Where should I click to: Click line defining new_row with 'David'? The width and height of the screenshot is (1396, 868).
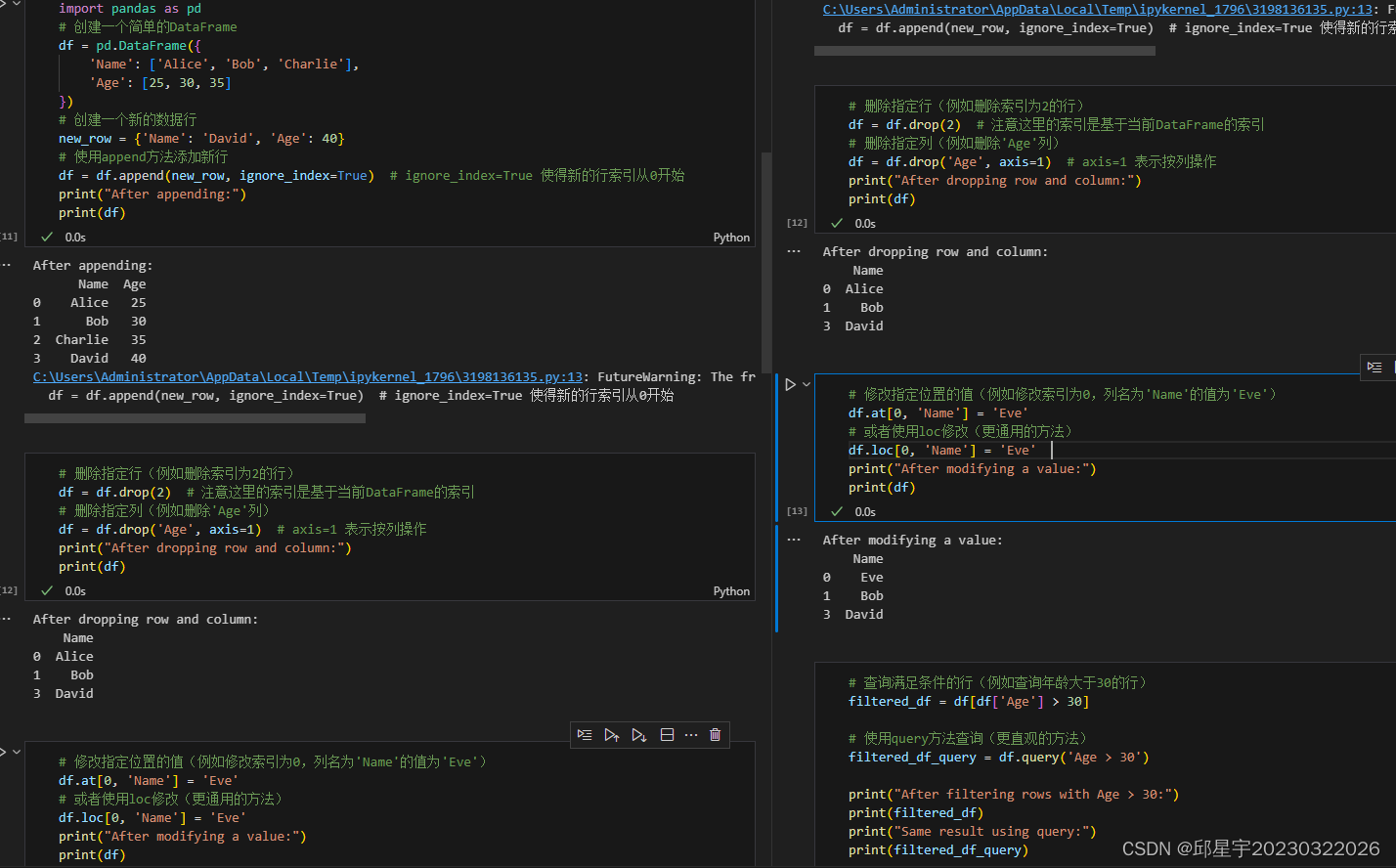[x=201, y=139]
